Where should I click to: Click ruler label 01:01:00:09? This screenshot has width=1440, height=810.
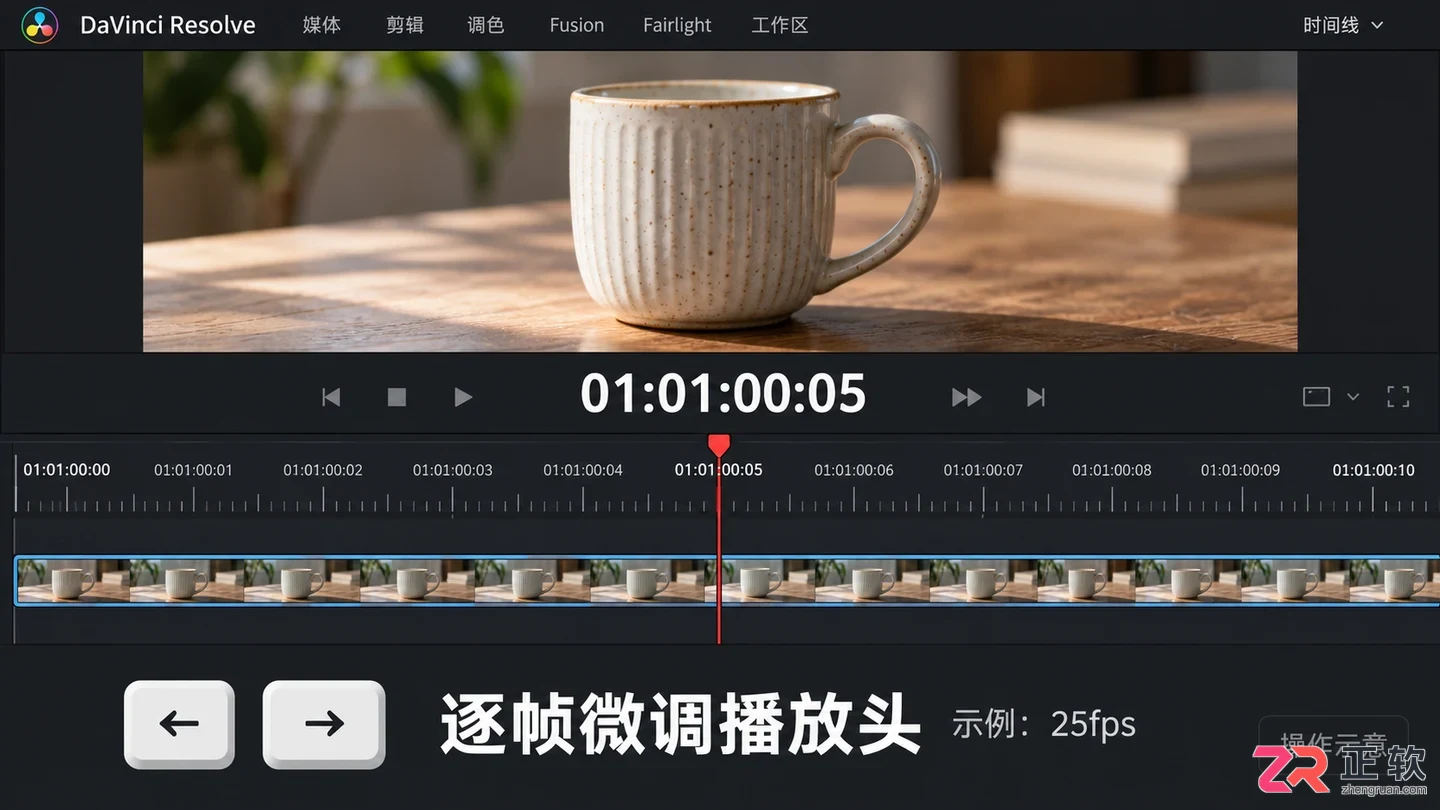point(1240,470)
